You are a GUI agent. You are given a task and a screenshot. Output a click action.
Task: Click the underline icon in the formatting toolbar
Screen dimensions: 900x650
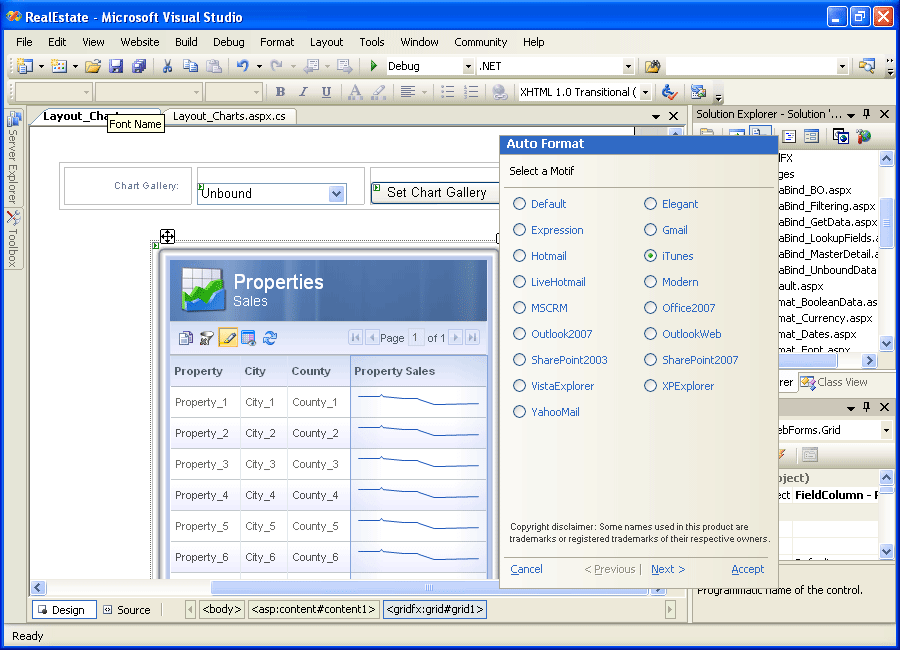coord(325,90)
